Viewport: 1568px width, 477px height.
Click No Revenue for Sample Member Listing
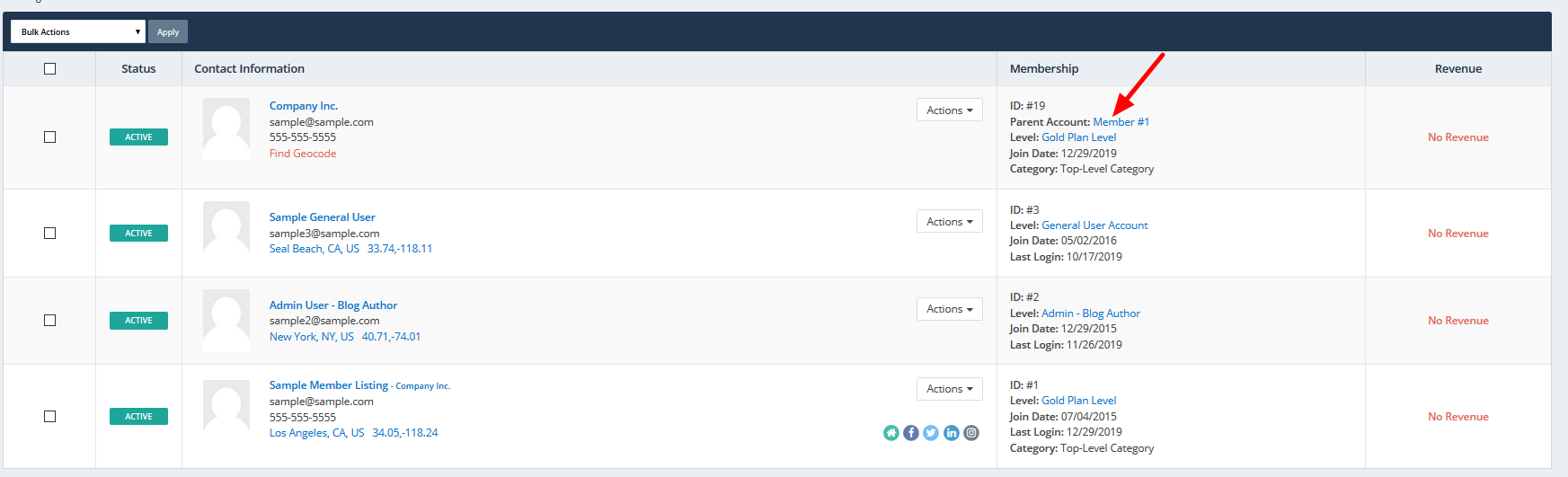(1458, 417)
